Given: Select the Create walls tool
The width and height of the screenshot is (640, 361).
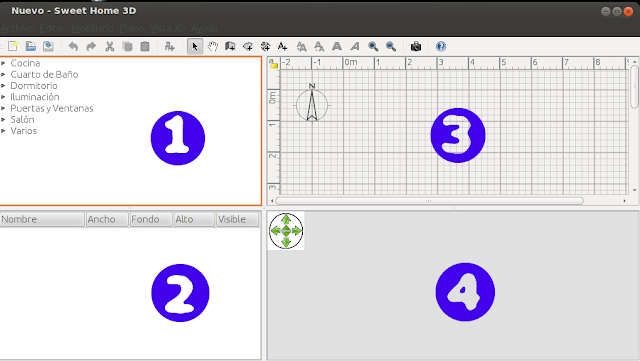Looking at the screenshot, I should [x=230, y=46].
